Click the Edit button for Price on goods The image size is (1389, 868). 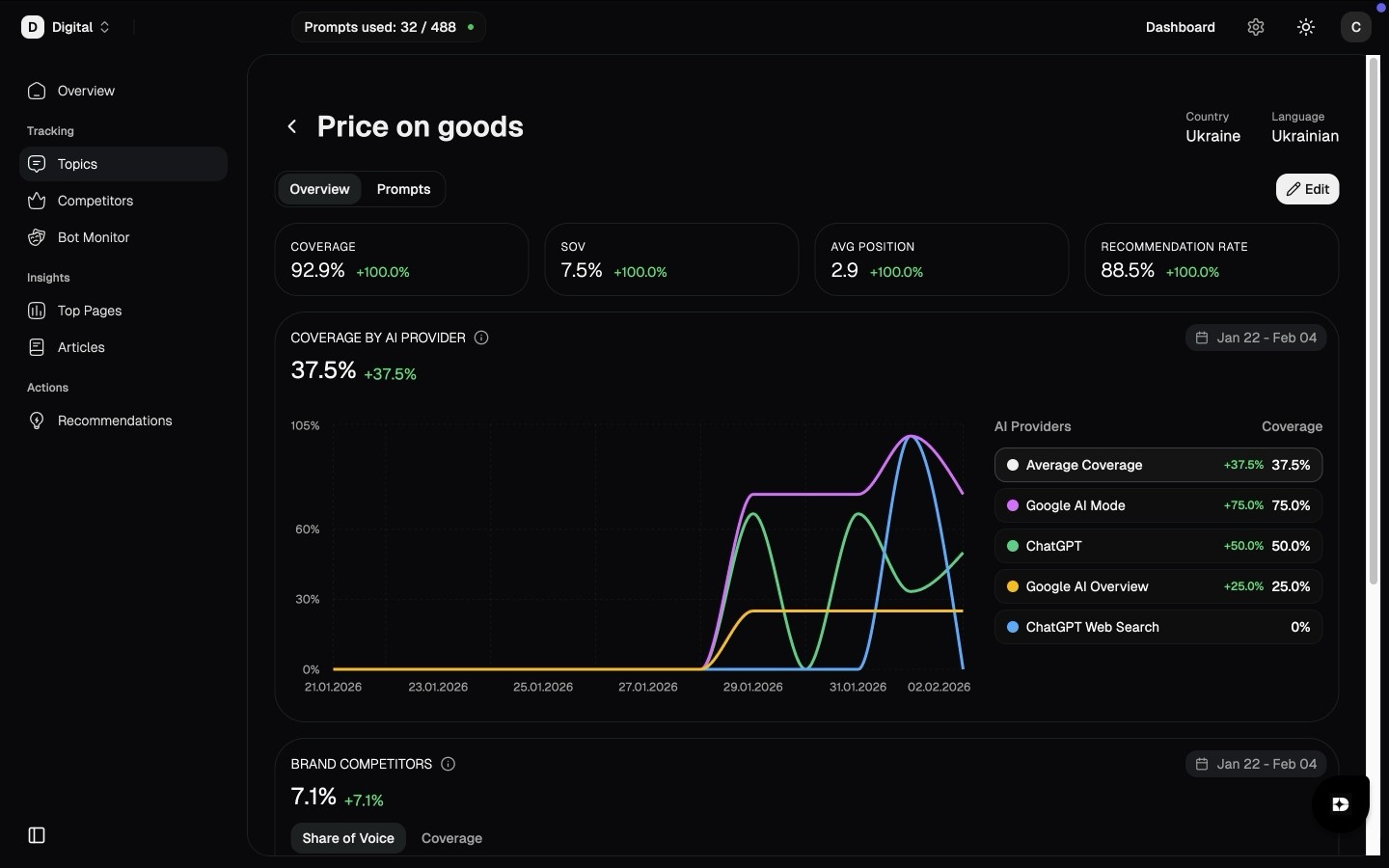tap(1308, 189)
